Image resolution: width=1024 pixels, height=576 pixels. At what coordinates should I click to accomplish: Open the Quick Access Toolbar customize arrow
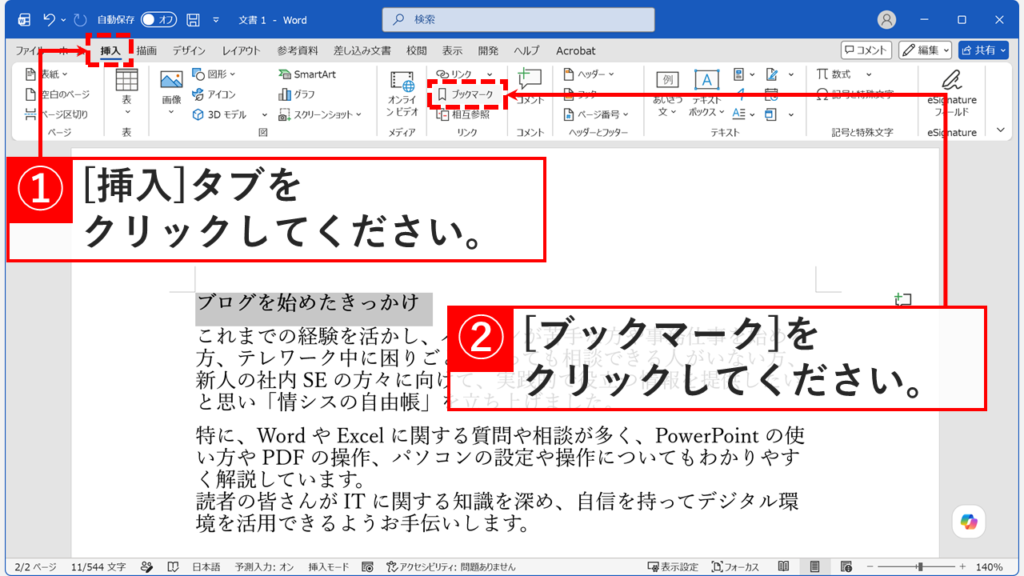216,20
